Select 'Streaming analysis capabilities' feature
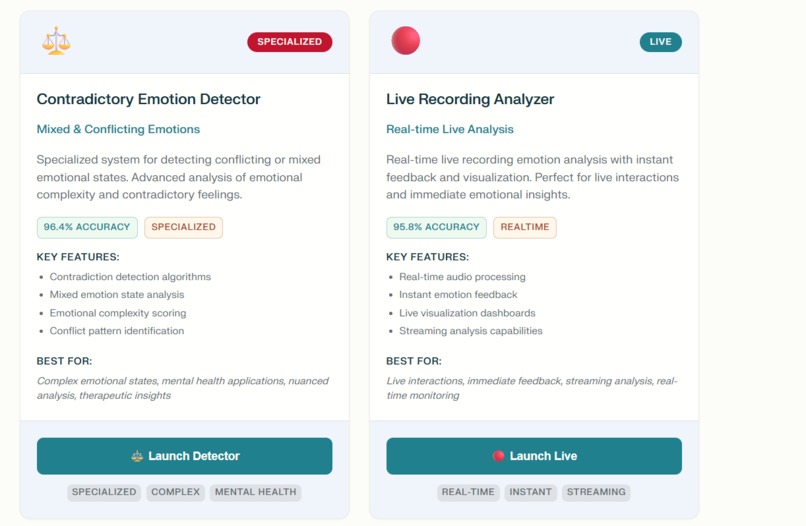Screen dimensions: 806x526 [471, 331]
